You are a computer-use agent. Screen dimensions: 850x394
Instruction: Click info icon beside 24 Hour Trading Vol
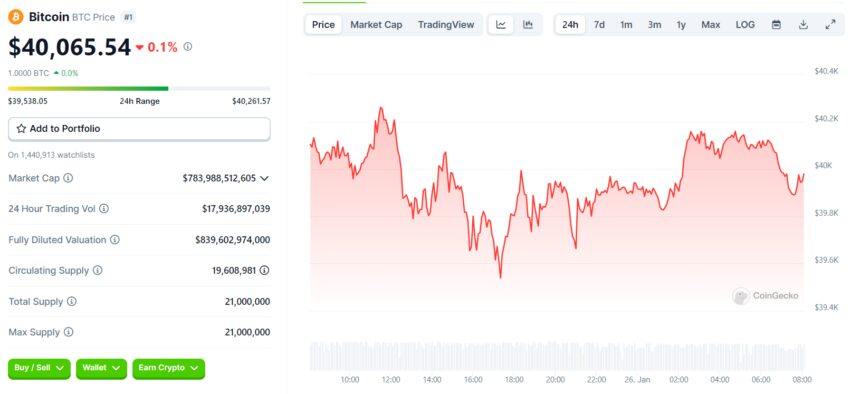click(104, 209)
